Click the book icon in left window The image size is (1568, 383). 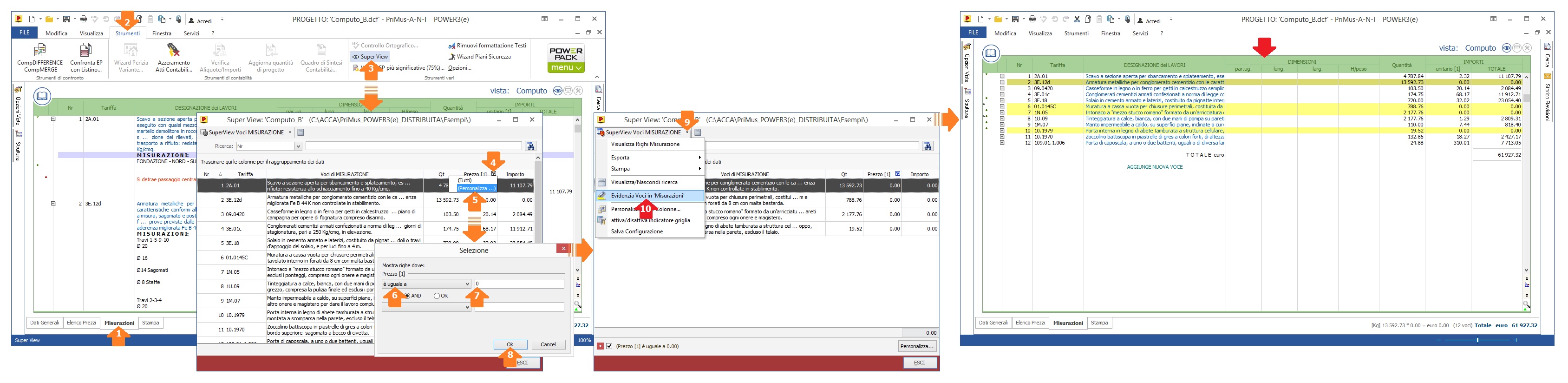click(x=42, y=96)
